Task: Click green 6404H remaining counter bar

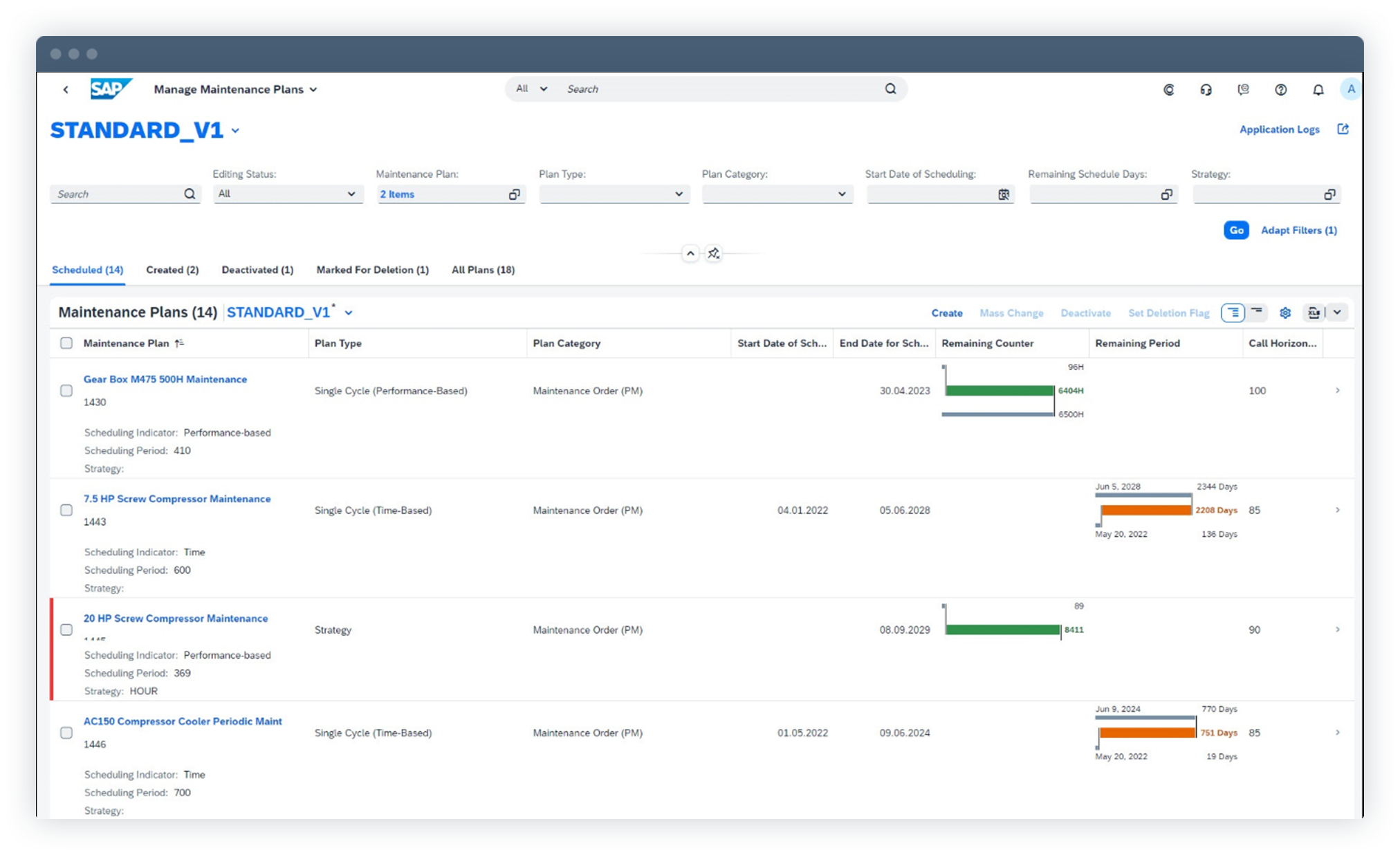Action: point(999,391)
